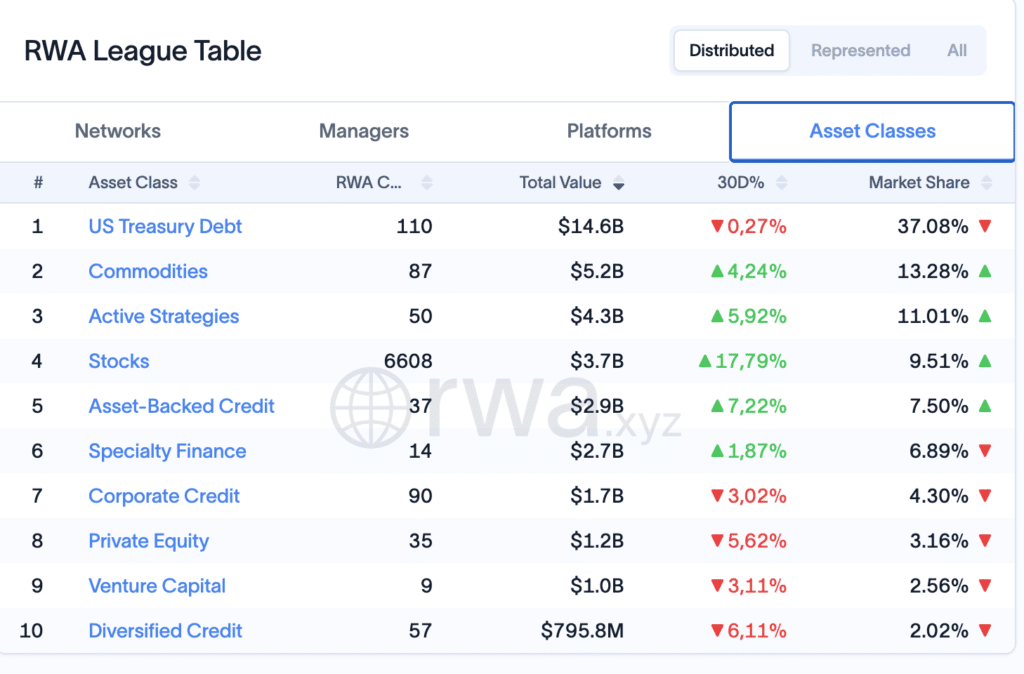The height and width of the screenshot is (674, 1024).
Task: Click the Market Share column header text
Action: [x=919, y=182]
